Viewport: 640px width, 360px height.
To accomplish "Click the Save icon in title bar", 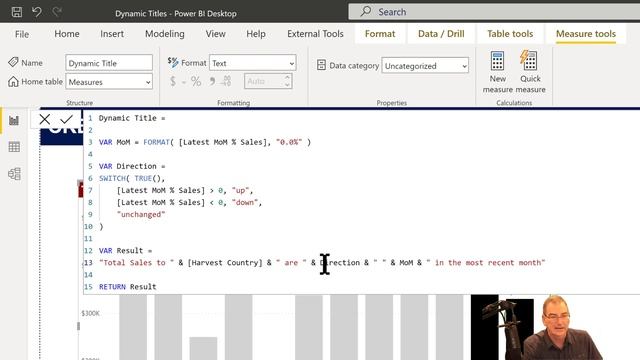I will point(17,12).
